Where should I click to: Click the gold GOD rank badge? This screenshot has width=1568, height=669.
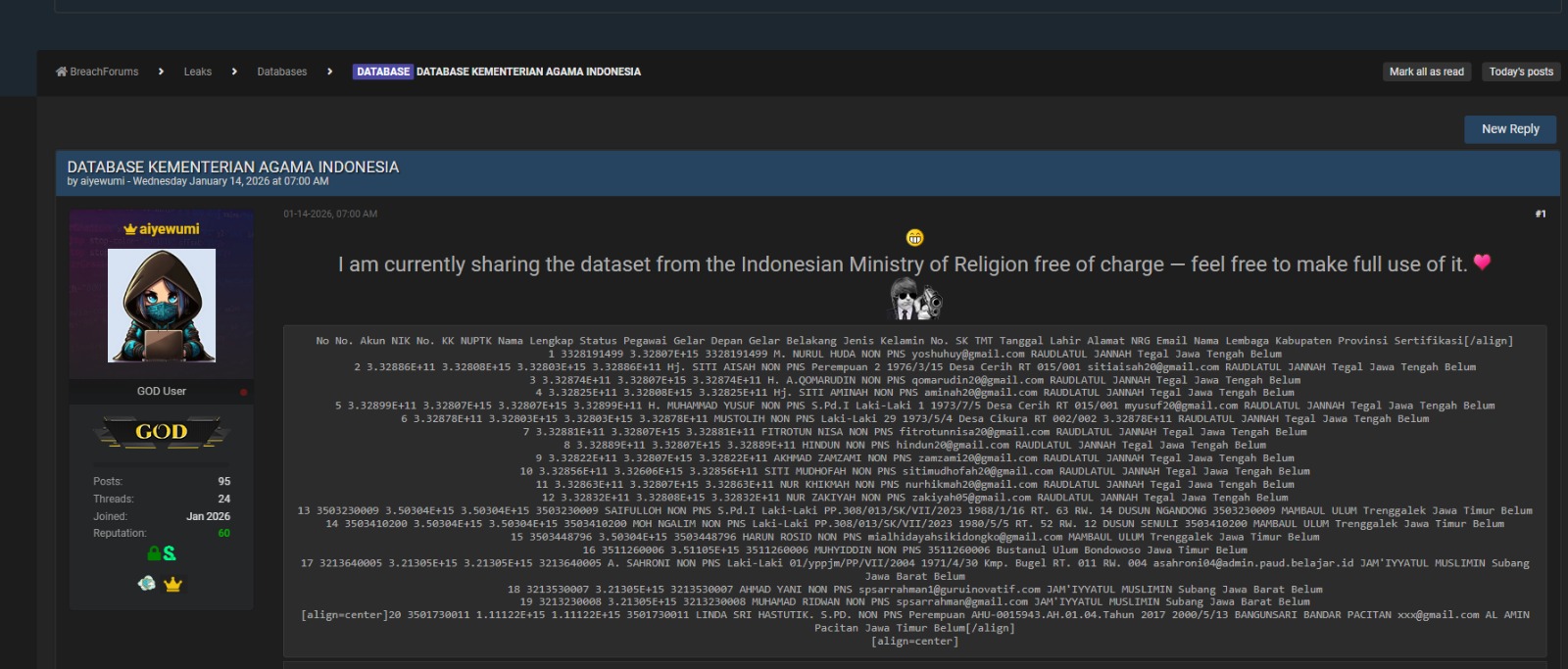[x=162, y=432]
